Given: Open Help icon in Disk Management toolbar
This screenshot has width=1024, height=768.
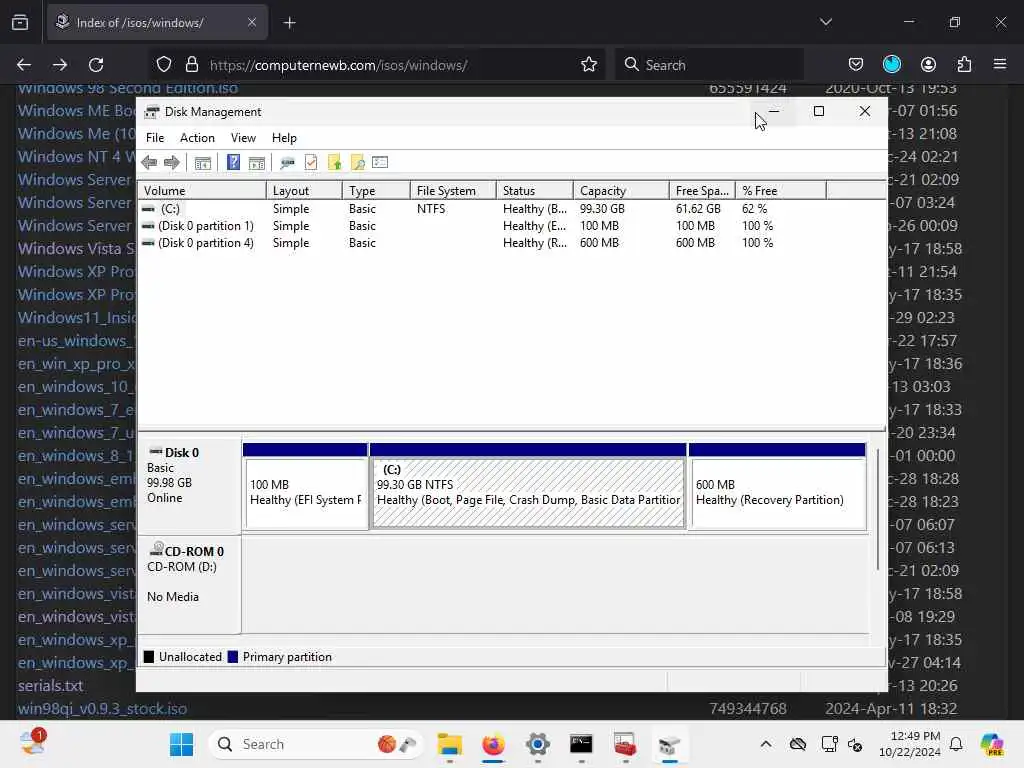Looking at the screenshot, I should [x=233, y=163].
